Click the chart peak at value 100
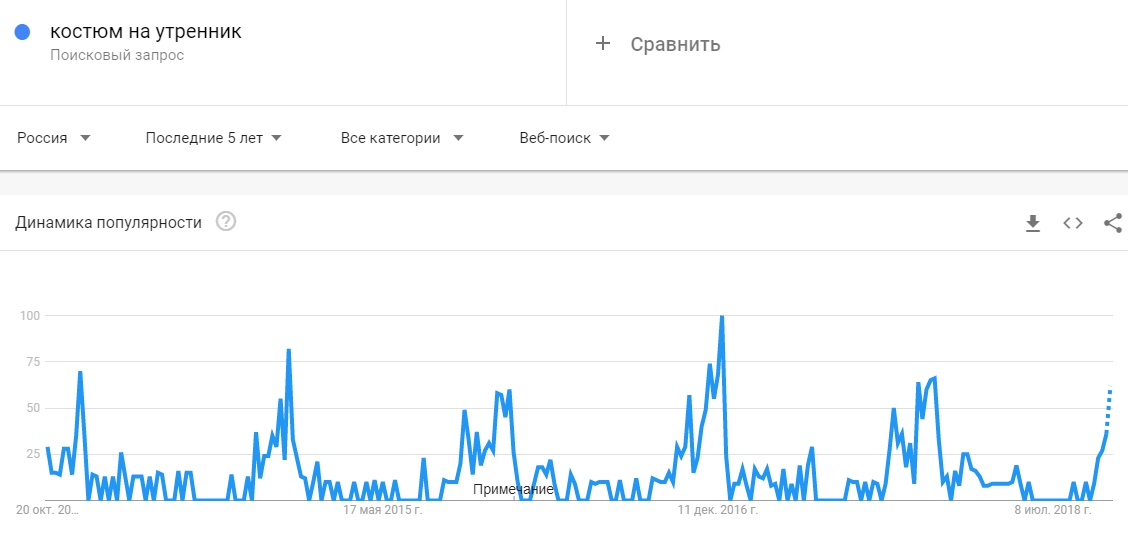The width and height of the screenshot is (1128, 541). click(x=721, y=317)
